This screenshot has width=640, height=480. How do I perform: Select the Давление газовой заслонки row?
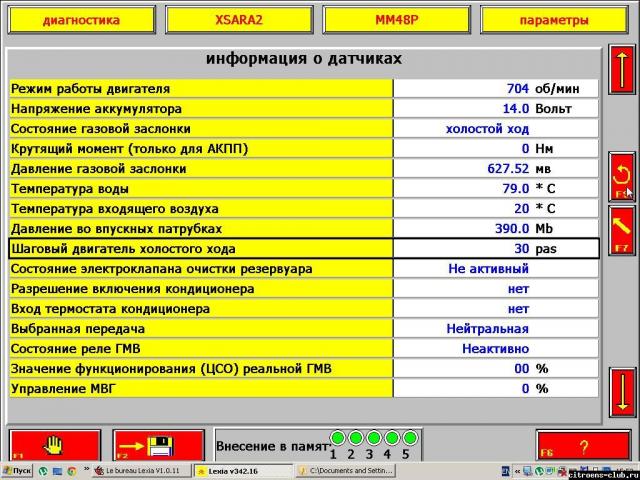point(304,169)
